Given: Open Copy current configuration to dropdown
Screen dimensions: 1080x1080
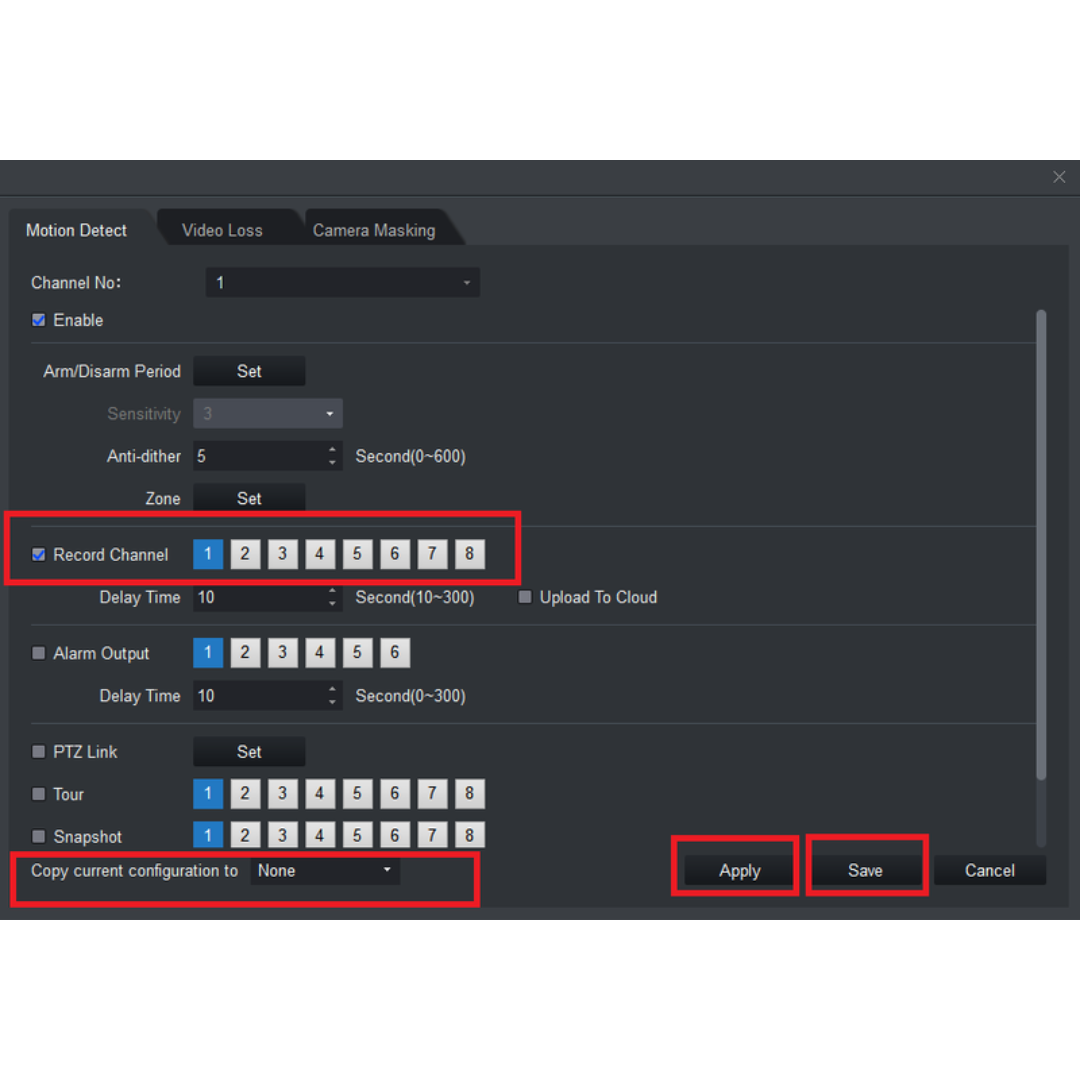Looking at the screenshot, I should coord(325,871).
